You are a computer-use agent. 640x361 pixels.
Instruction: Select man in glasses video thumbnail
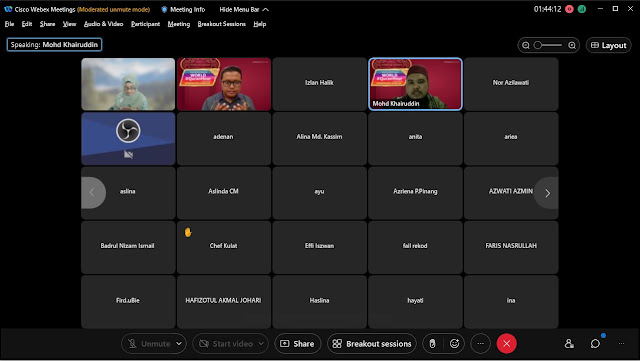tap(224, 84)
